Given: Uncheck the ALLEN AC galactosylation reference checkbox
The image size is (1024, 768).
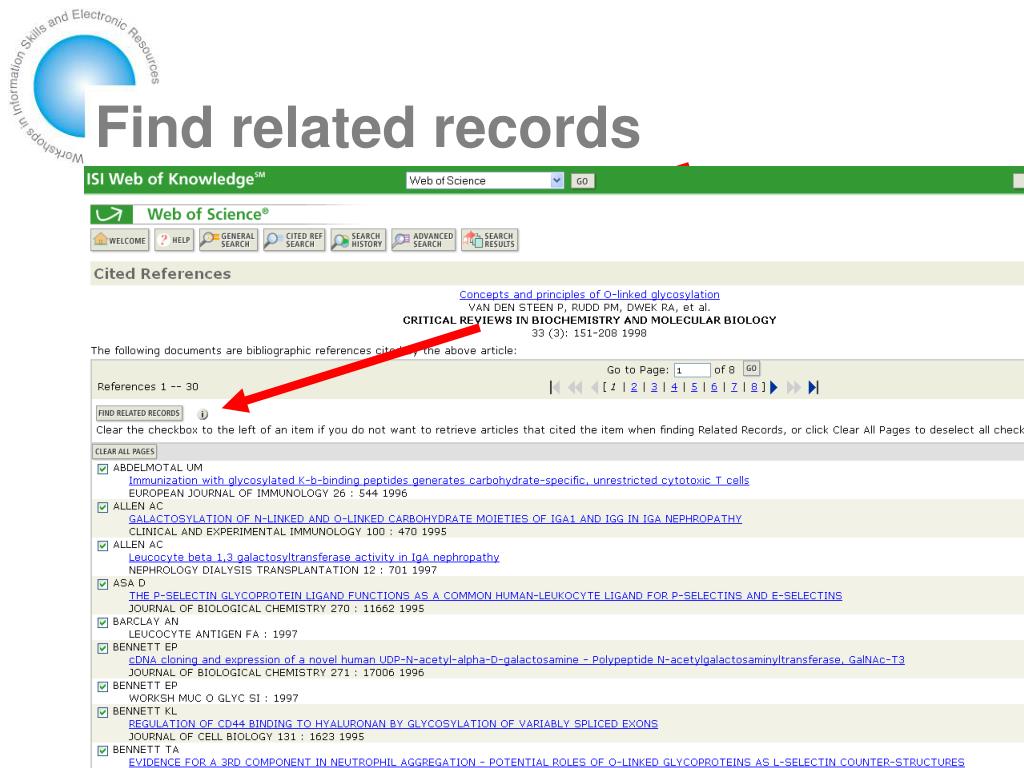Looking at the screenshot, I should coord(103,507).
